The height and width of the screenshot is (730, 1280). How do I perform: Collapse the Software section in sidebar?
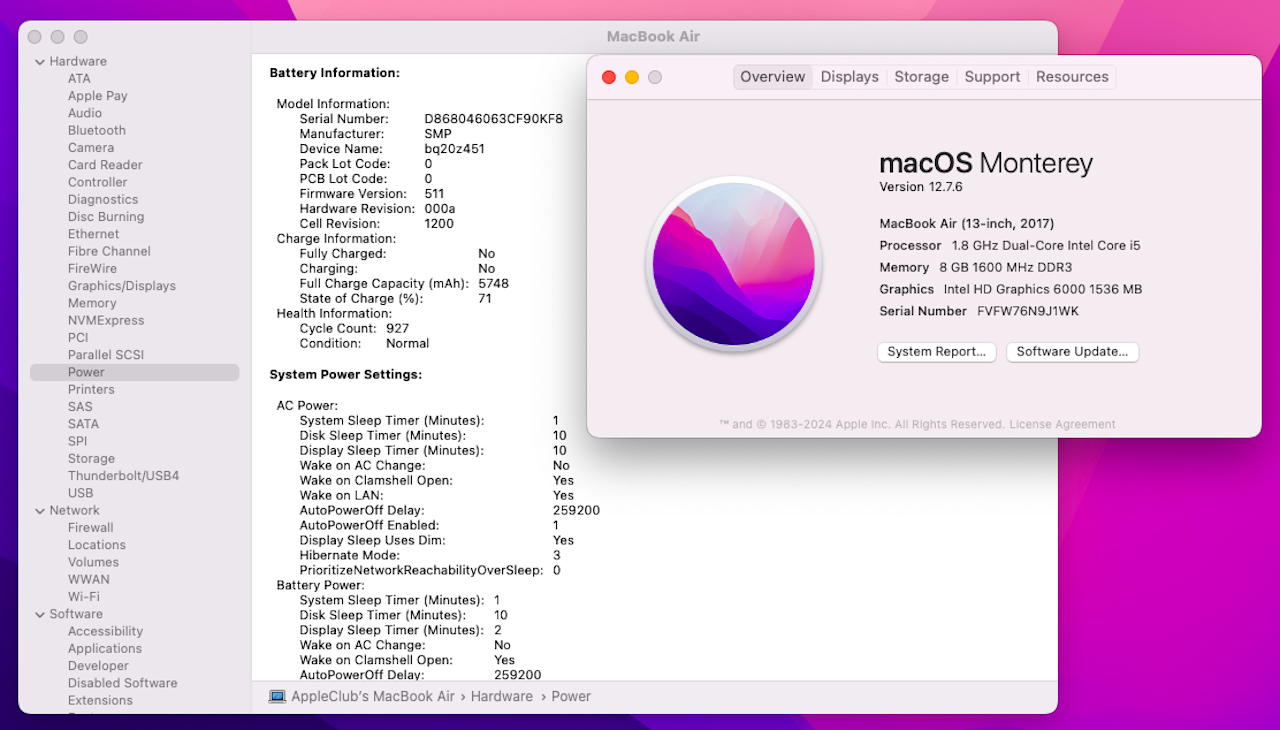point(39,614)
